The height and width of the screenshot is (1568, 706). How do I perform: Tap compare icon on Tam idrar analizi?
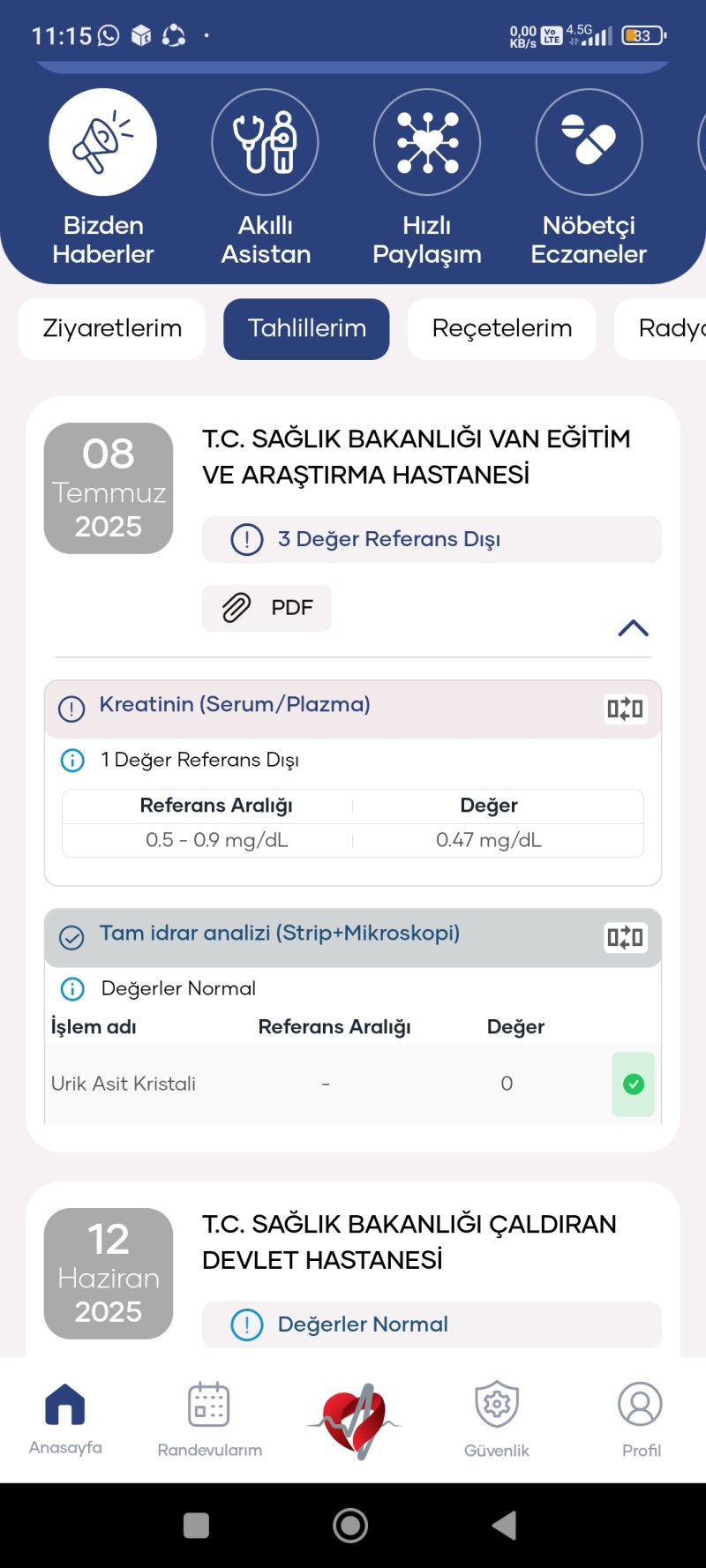pos(625,937)
